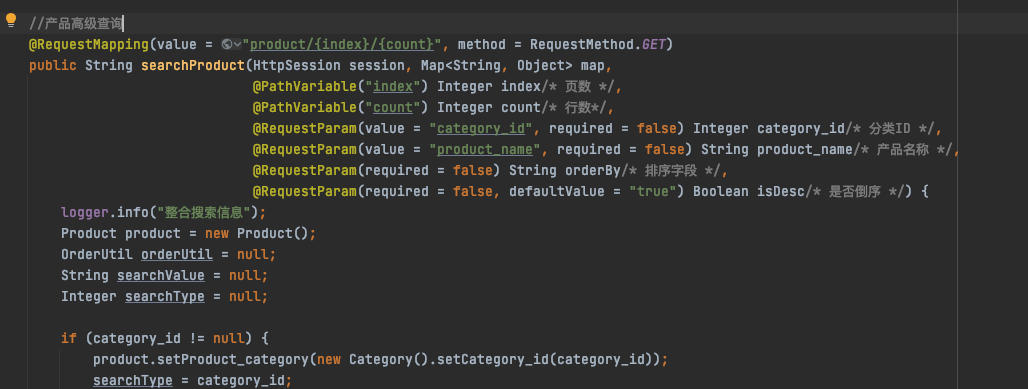Click the @RequestMapping annotation
This screenshot has height=389, width=1028.
[89, 45]
